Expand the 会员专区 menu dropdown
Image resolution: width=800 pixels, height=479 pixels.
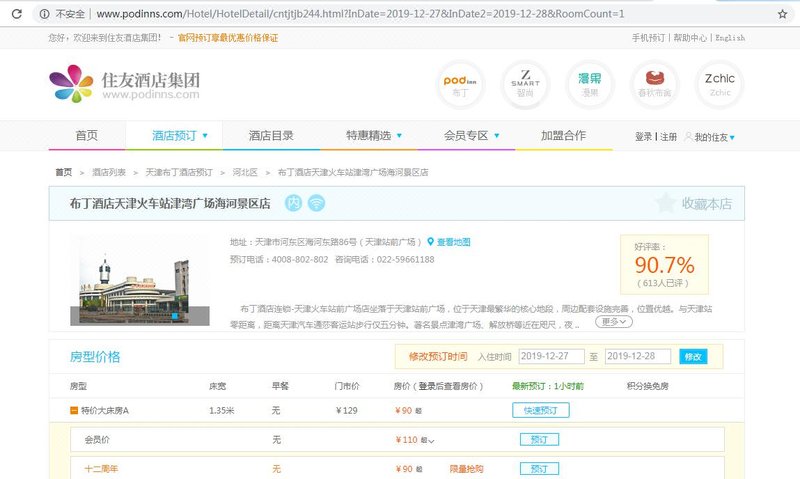[471, 136]
